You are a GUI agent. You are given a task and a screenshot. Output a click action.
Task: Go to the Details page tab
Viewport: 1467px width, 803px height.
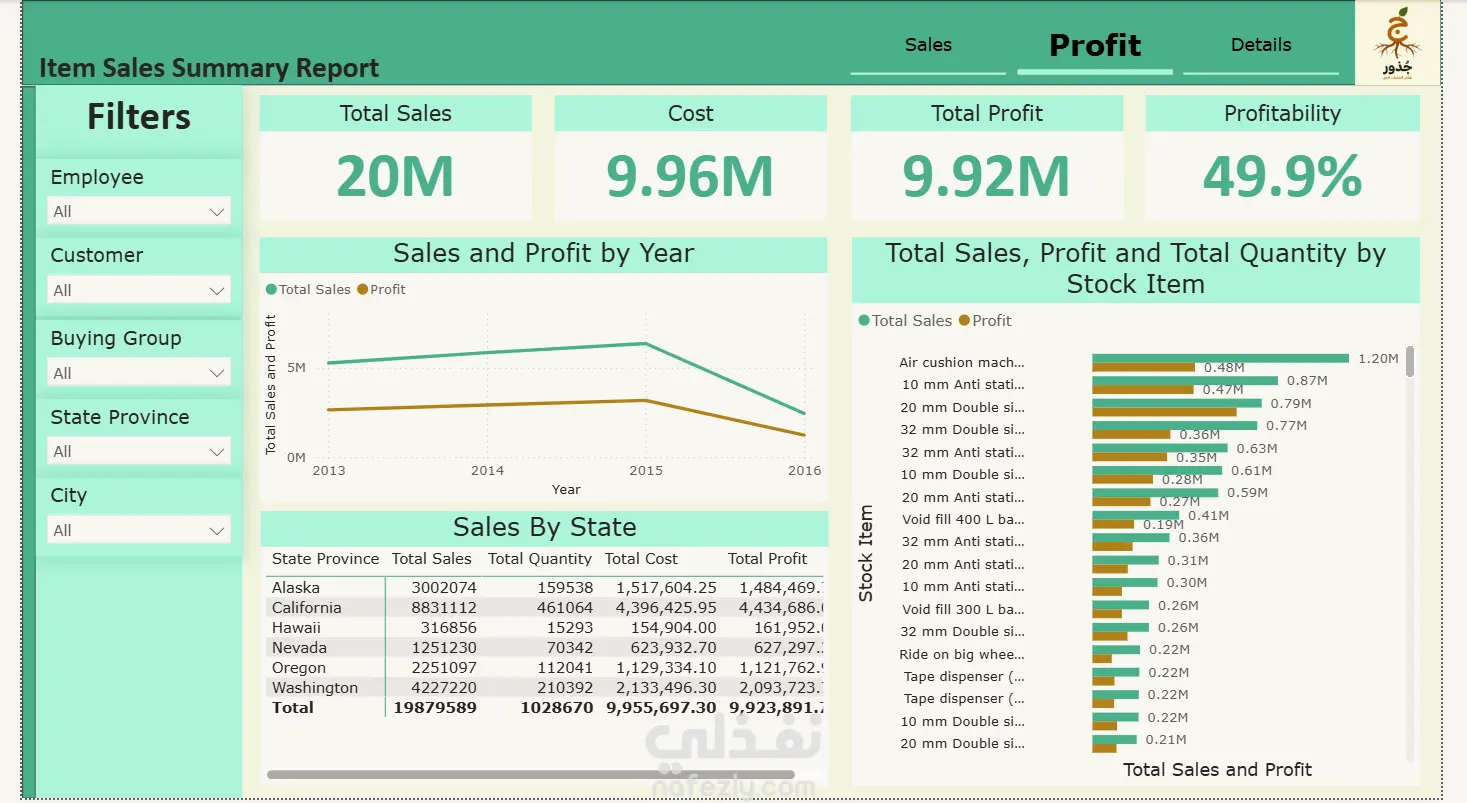[x=1261, y=46]
